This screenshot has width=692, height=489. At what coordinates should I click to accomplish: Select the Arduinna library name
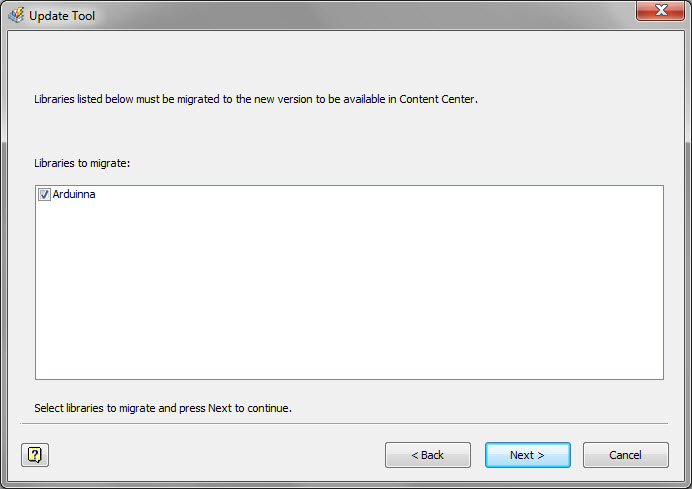point(74,194)
